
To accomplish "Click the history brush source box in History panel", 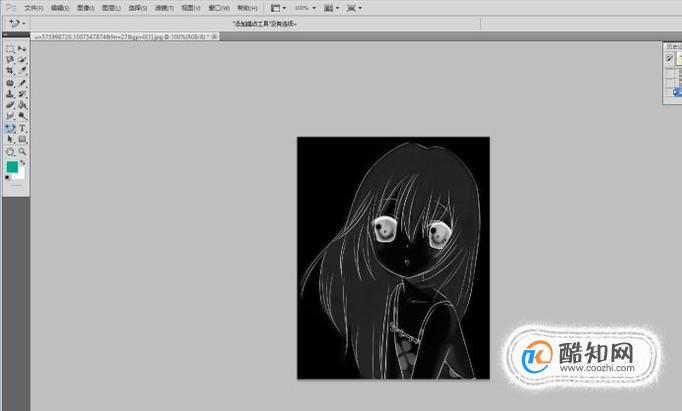I will 669,58.
